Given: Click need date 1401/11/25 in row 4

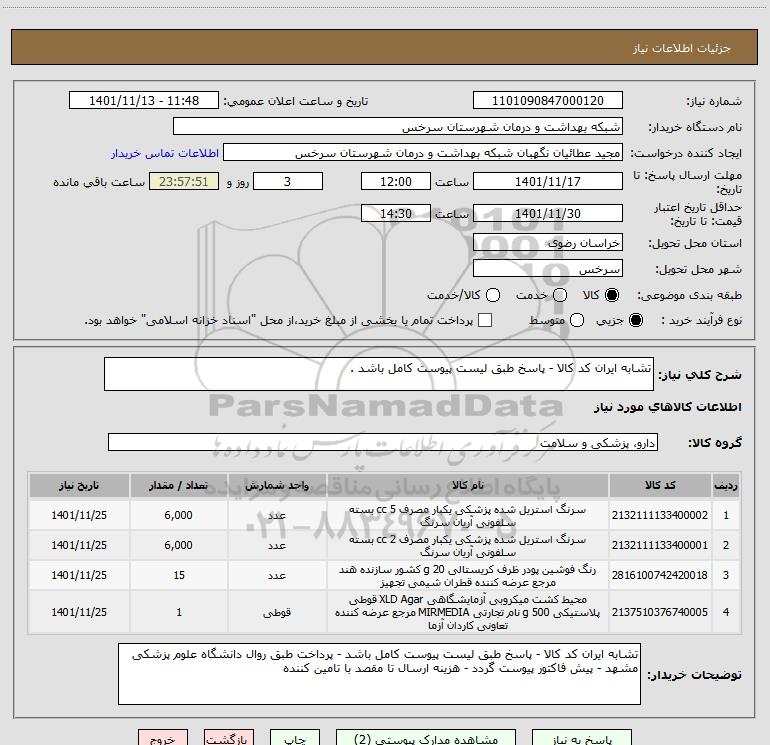Looking at the screenshot, I should 79,612.
